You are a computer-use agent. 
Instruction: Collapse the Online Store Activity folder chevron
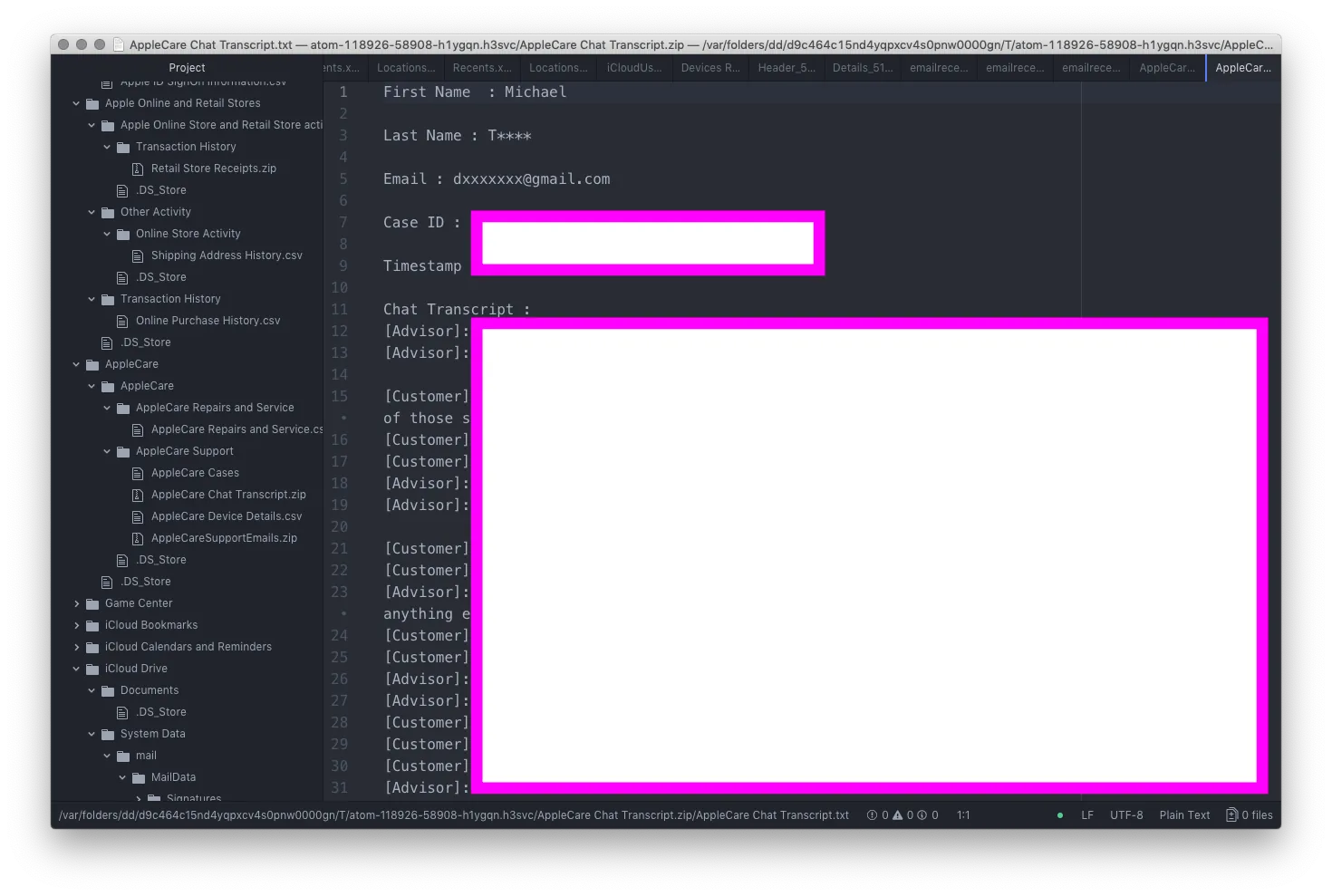point(107,234)
